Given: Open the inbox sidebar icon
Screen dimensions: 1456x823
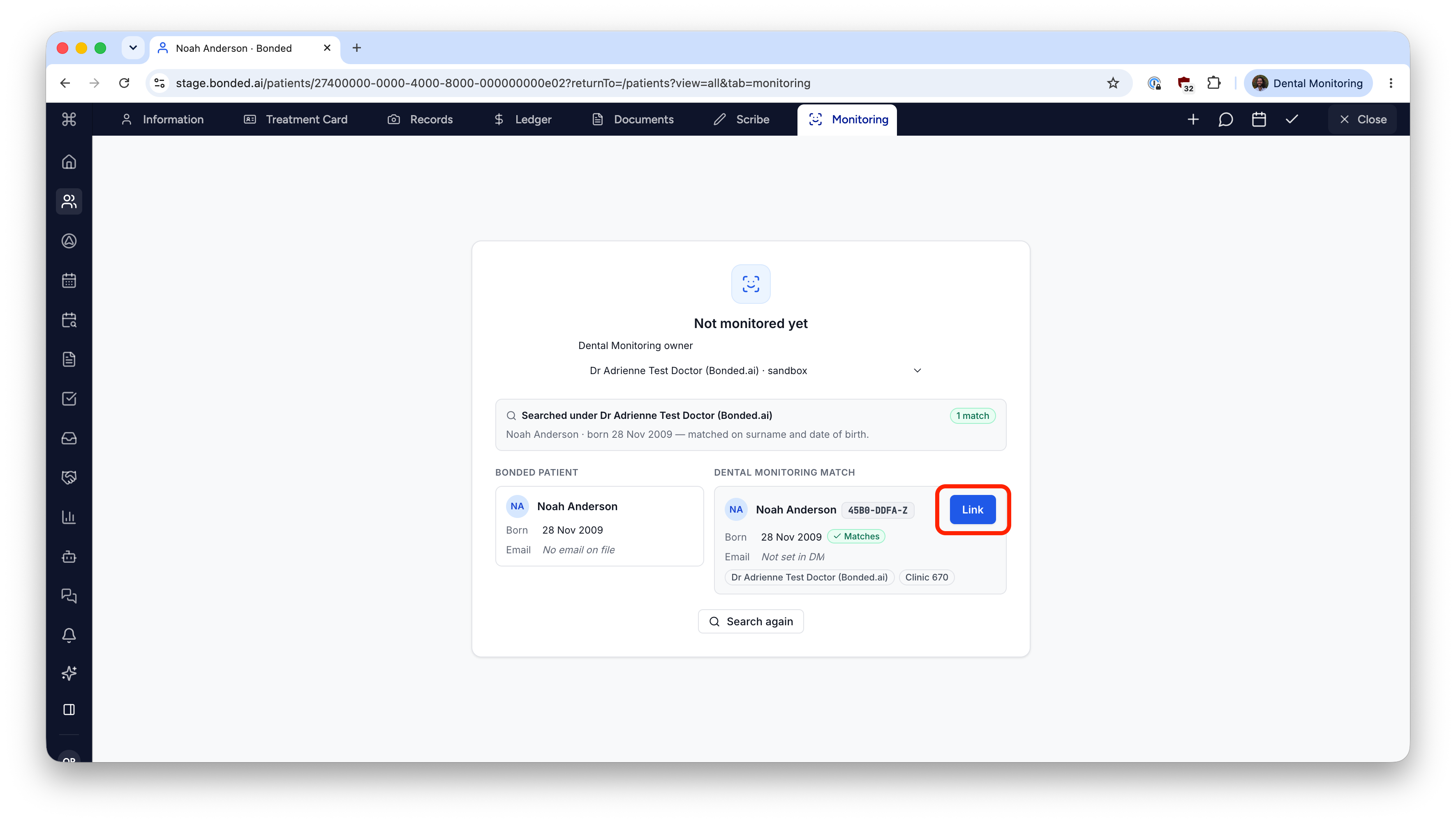Looking at the screenshot, I should tap(69, 438).
